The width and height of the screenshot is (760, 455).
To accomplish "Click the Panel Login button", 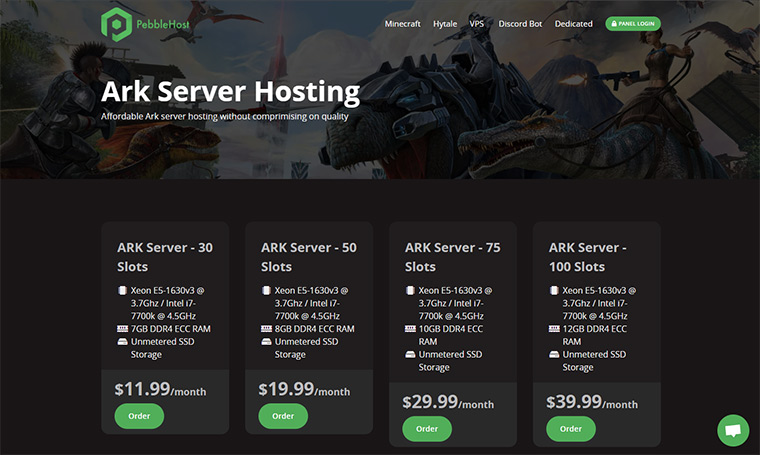I will click(633, 23).
